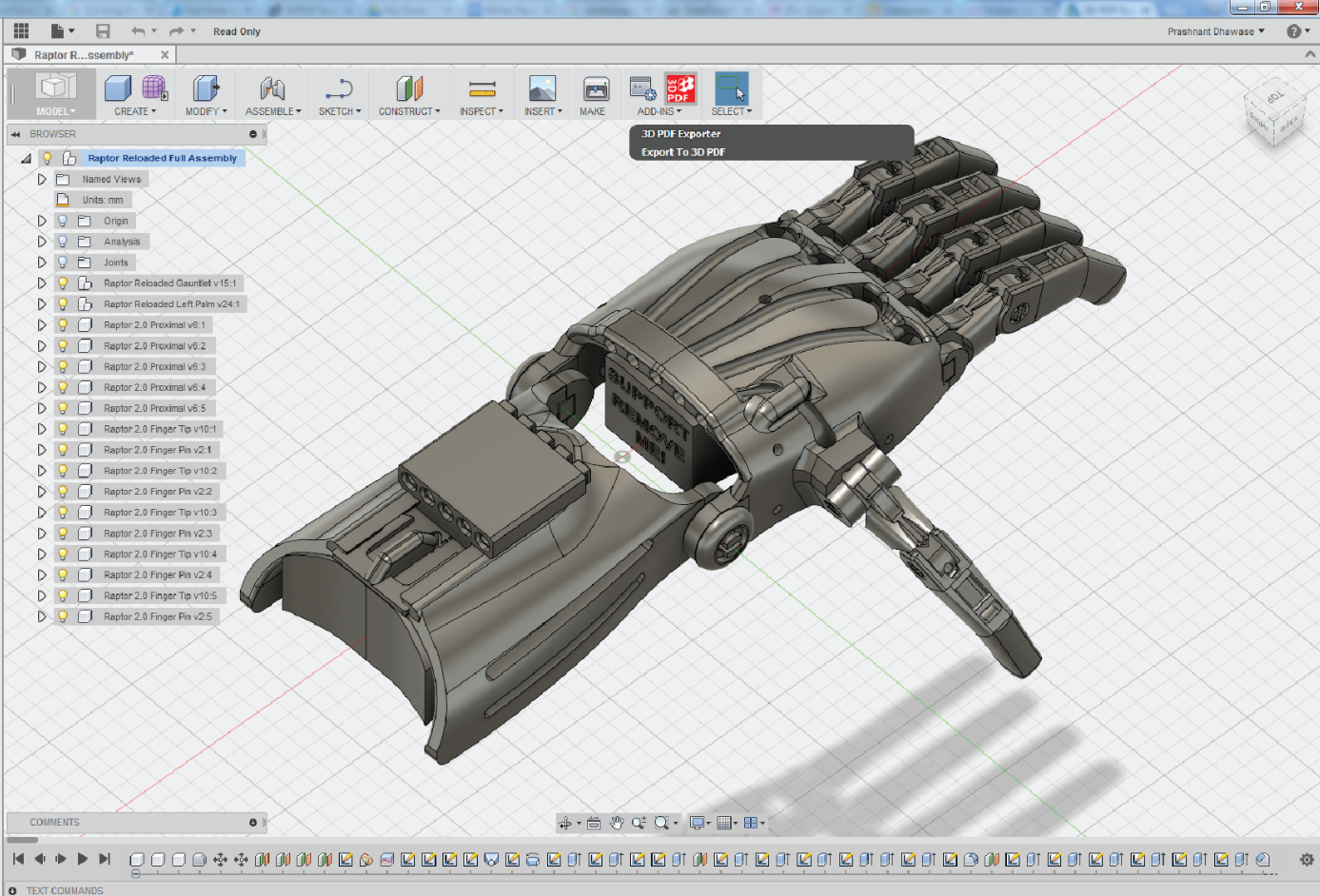Click the COMMENTS panel header

(136, 823)
